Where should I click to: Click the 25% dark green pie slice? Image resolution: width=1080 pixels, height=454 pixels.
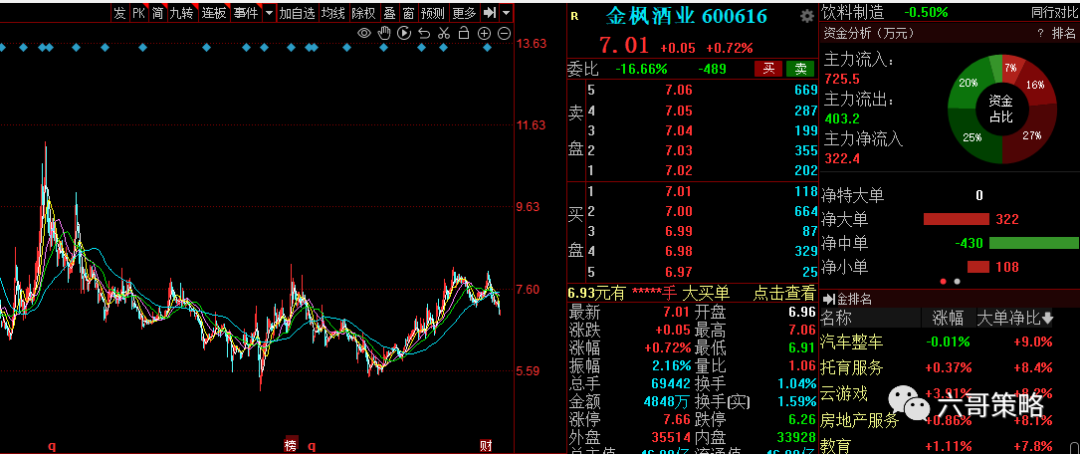[973, 136]
